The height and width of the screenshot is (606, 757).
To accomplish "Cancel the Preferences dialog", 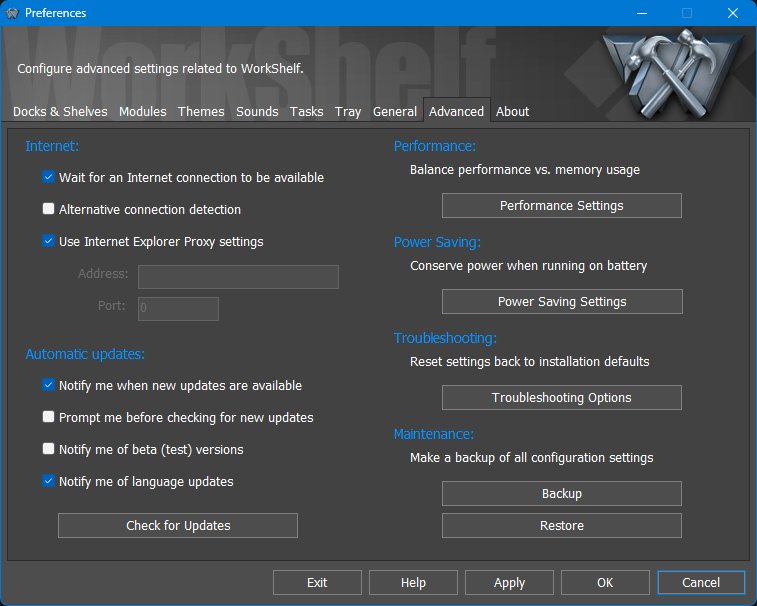I will point(701,583).
